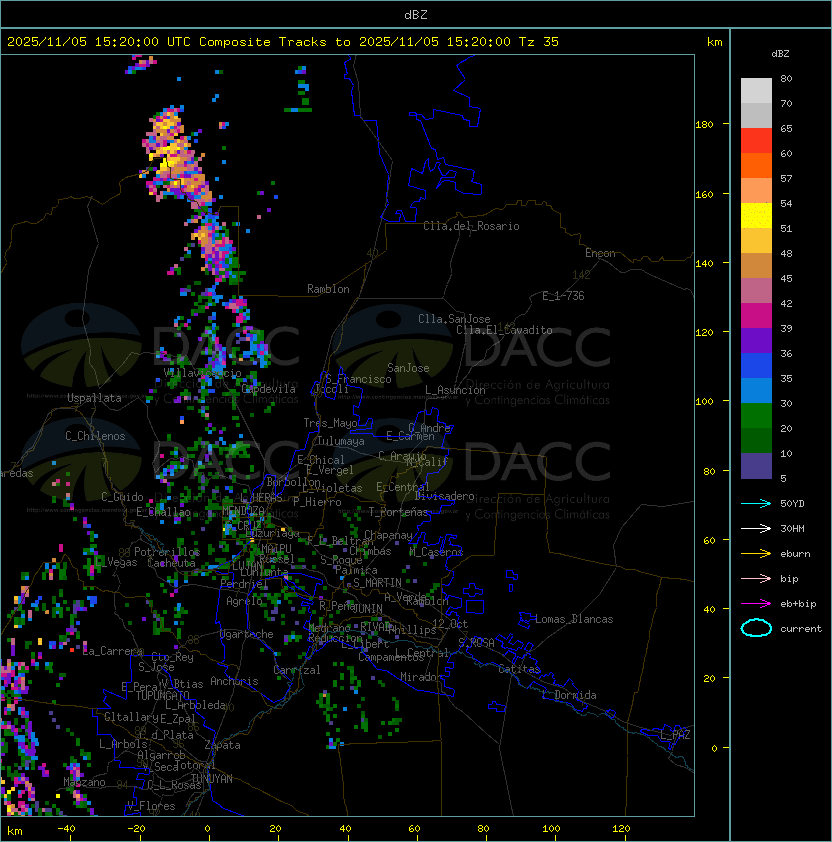This screenshot has width=832, height=842.
Task: Click the 'S_Francisco' map label
Action: point(358,379)
